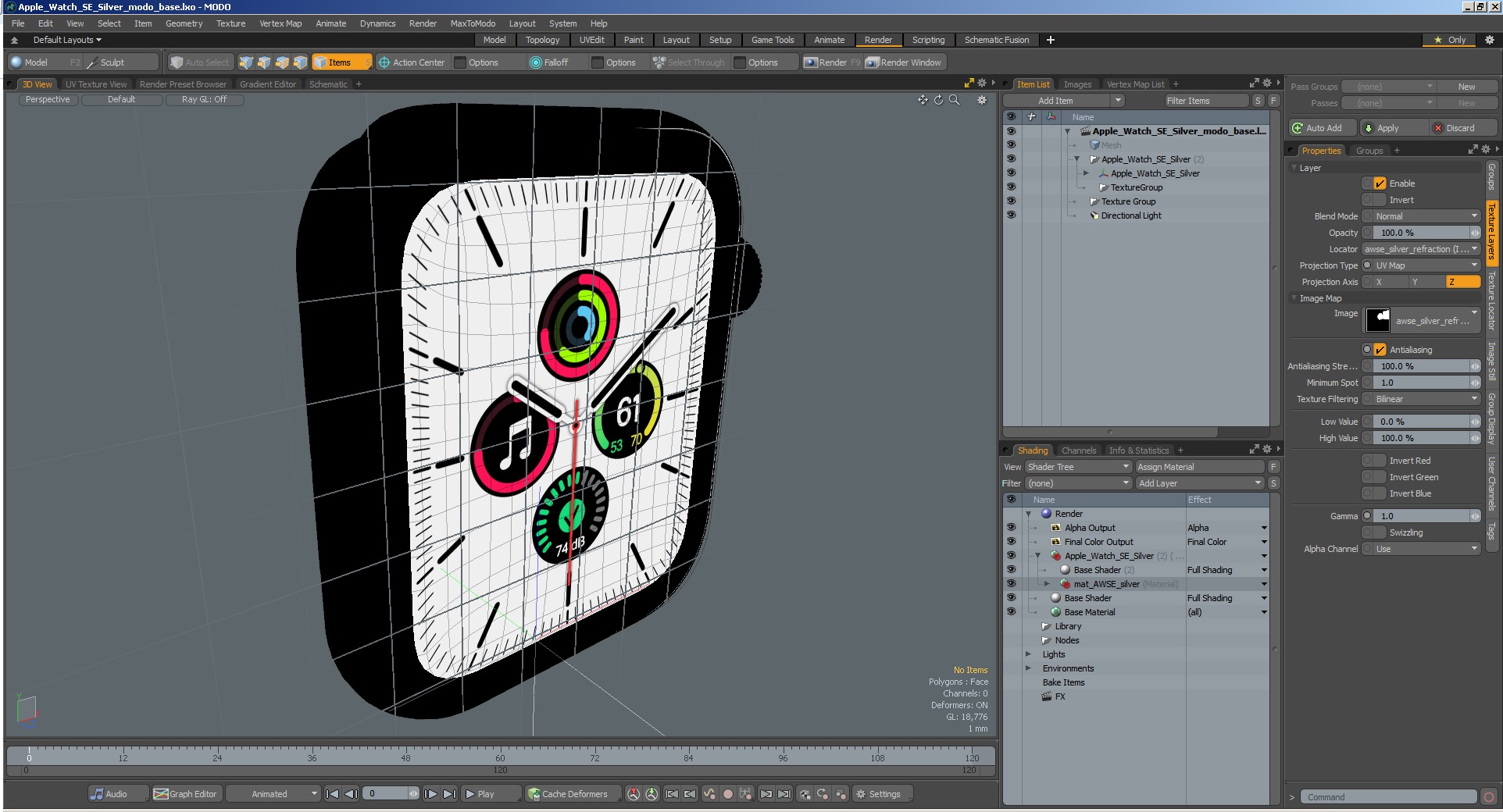Switch to UV Texture View tab
This screenshot has height=812, width=1503.
point(95,84)
